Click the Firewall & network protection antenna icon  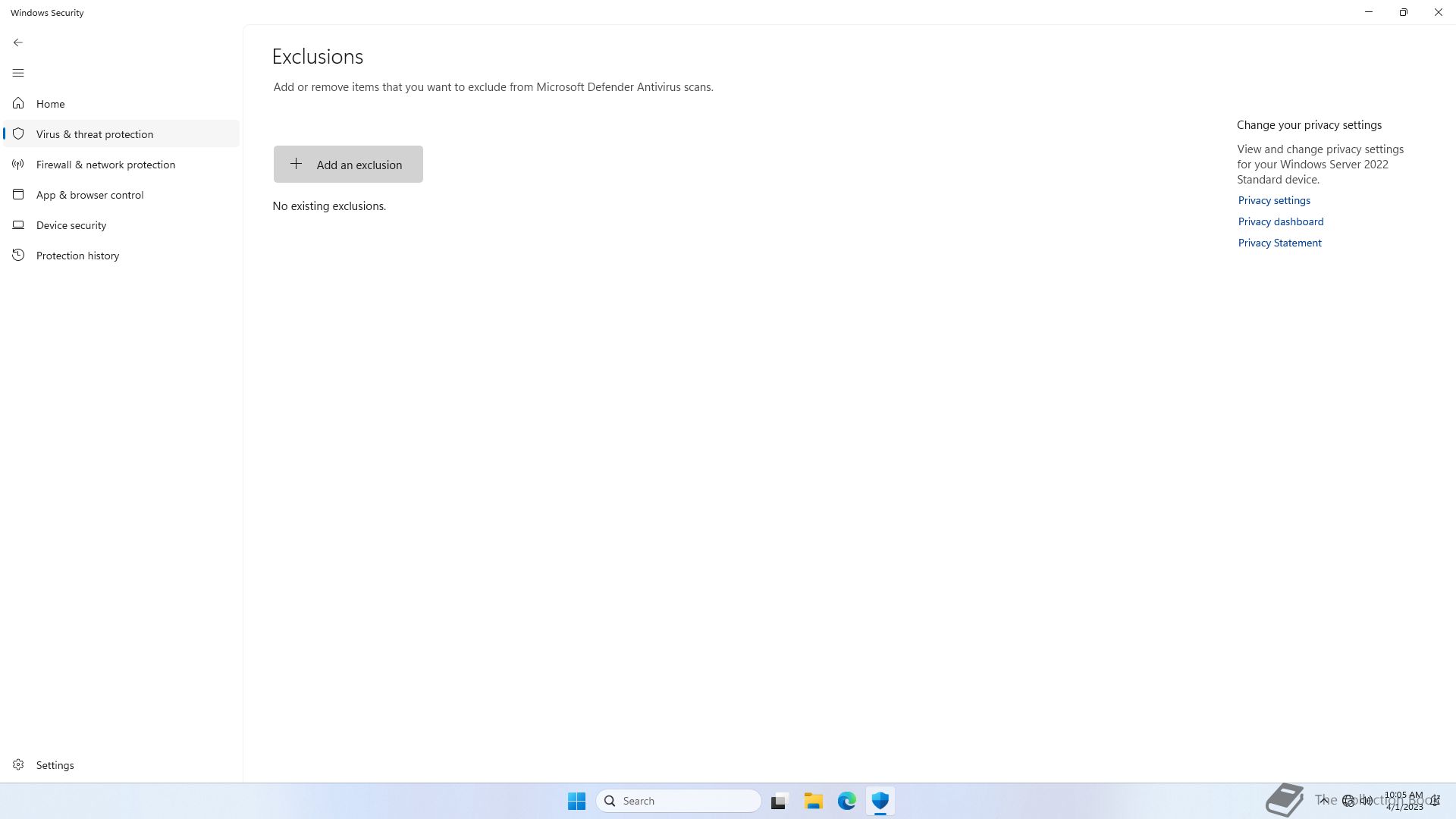pyautogui.click(x=18, y=164)
